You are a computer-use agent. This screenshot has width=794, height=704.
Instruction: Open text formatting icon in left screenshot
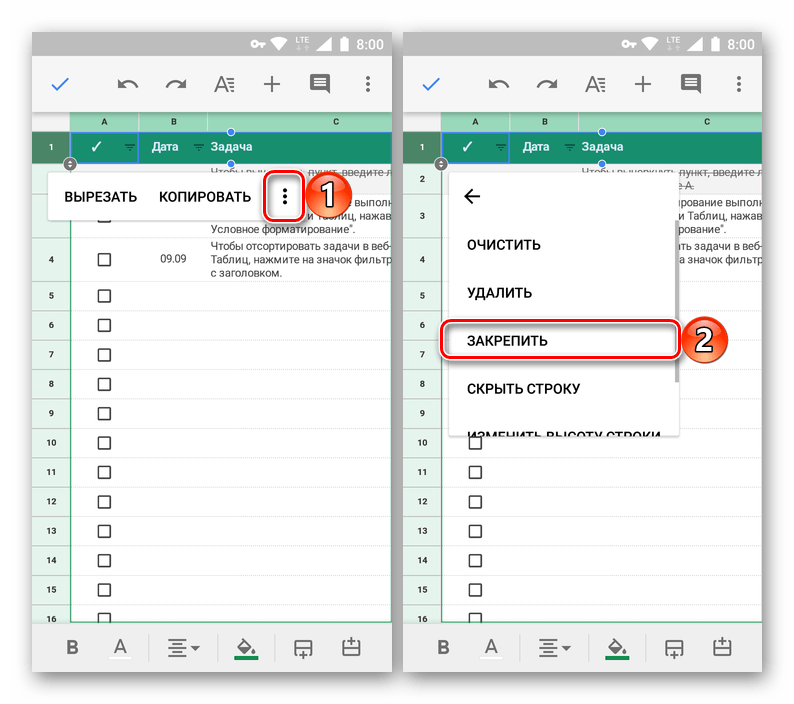224,84
